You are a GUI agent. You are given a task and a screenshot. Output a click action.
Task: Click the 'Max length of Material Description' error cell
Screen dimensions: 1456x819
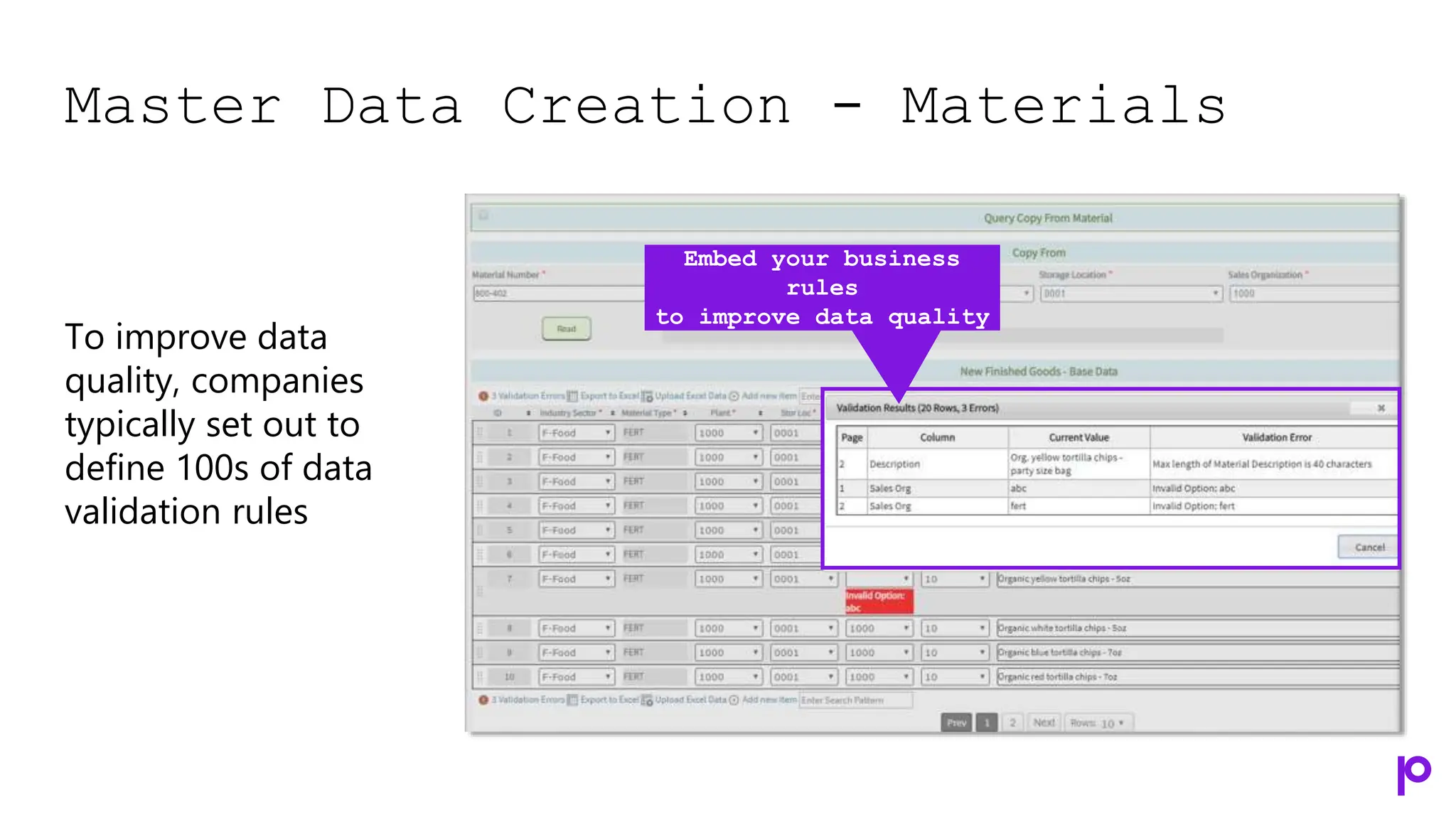point(1273,464)
